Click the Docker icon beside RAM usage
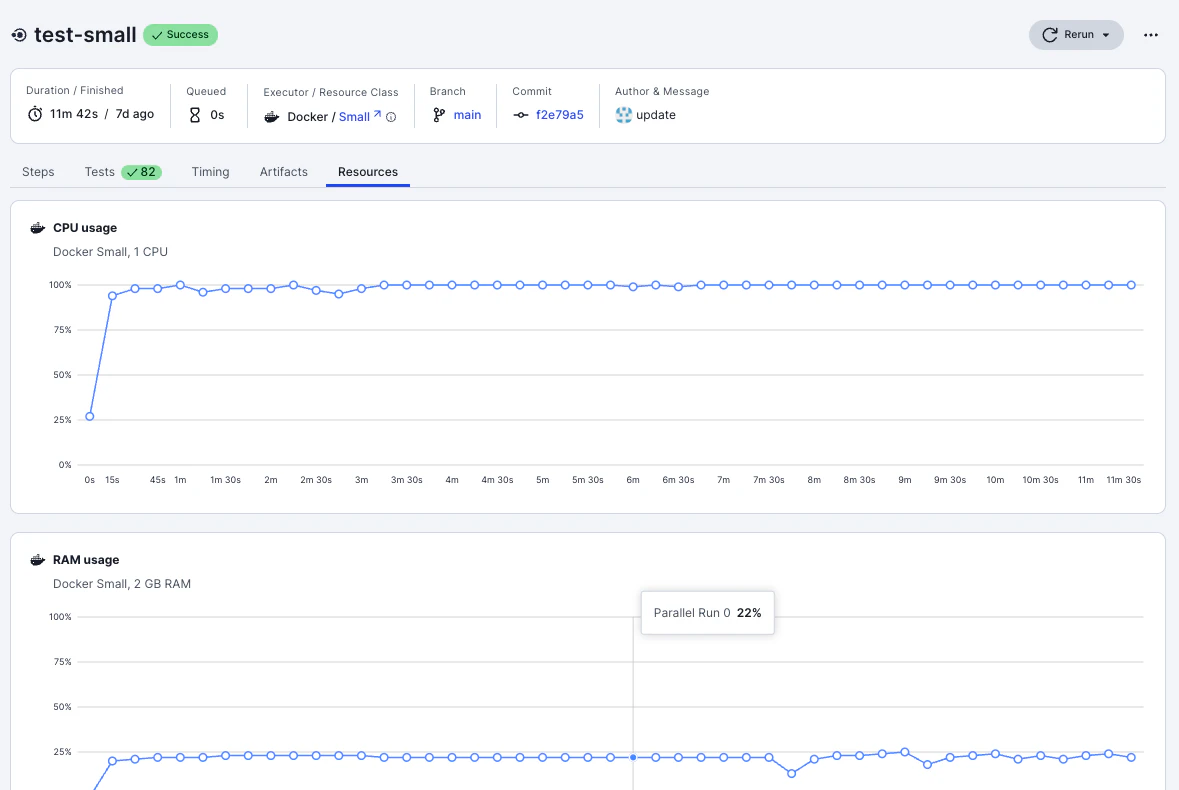The height and width of the screenshot is (790, 1179). [x=37, y=560]
